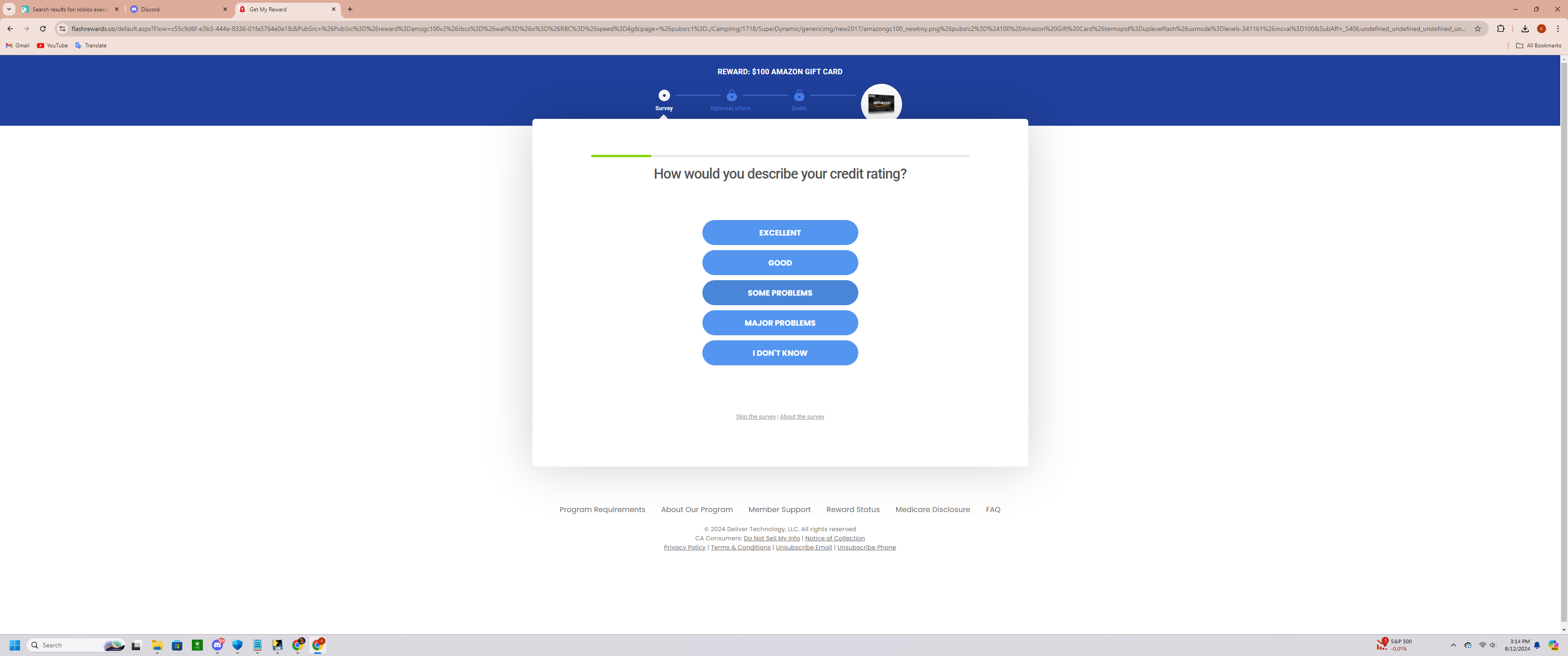Click the Skip the survey link
The image size is (1568, 656).
[755, 417]
